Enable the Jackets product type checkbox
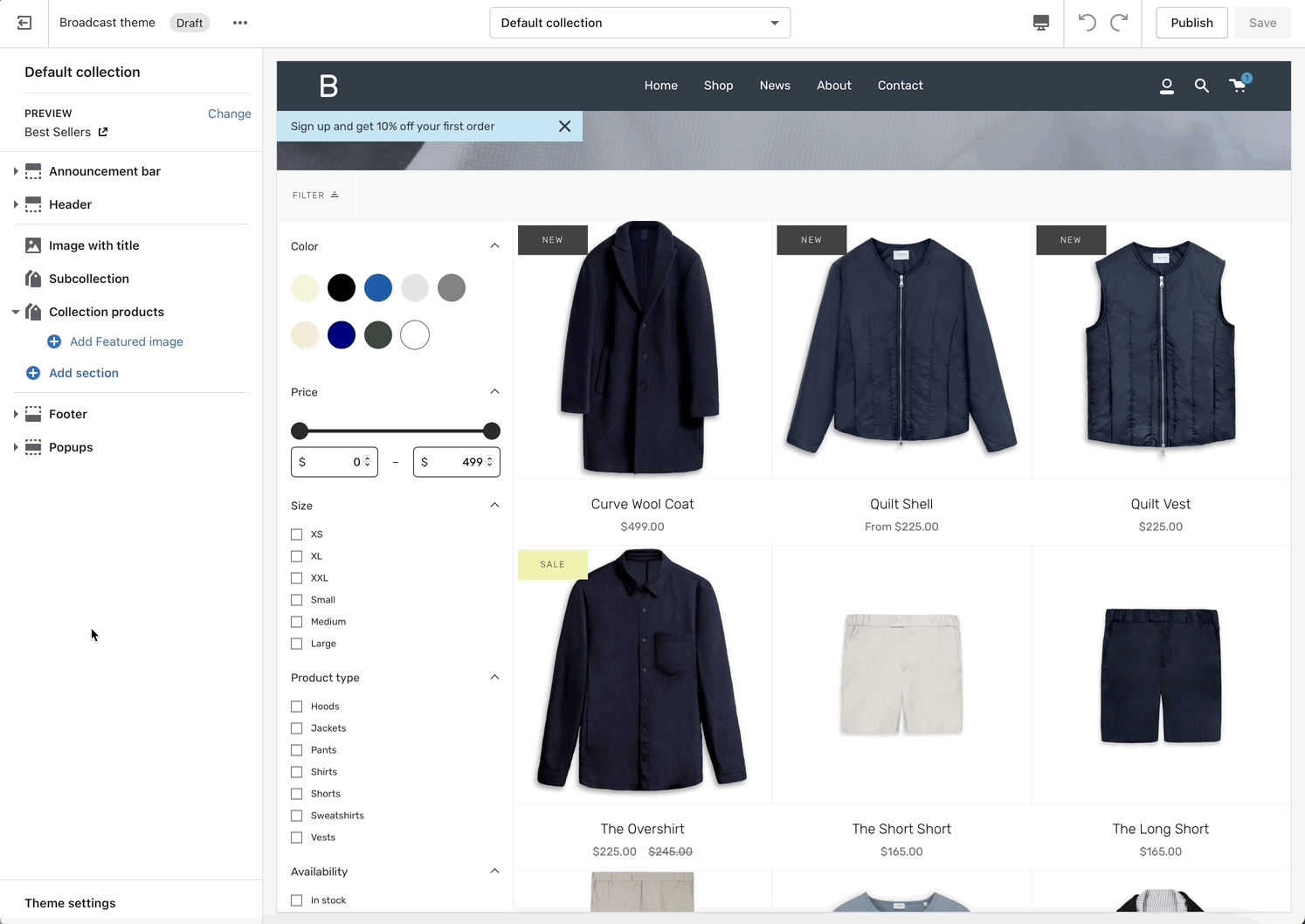1305x924 pixels. click(x=297, y=728)
